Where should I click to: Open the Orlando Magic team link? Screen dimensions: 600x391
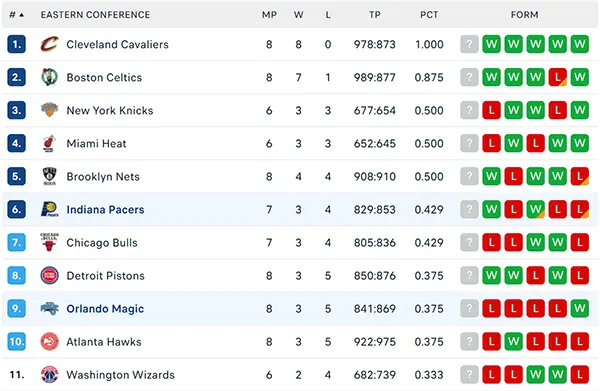pos(105,309)
